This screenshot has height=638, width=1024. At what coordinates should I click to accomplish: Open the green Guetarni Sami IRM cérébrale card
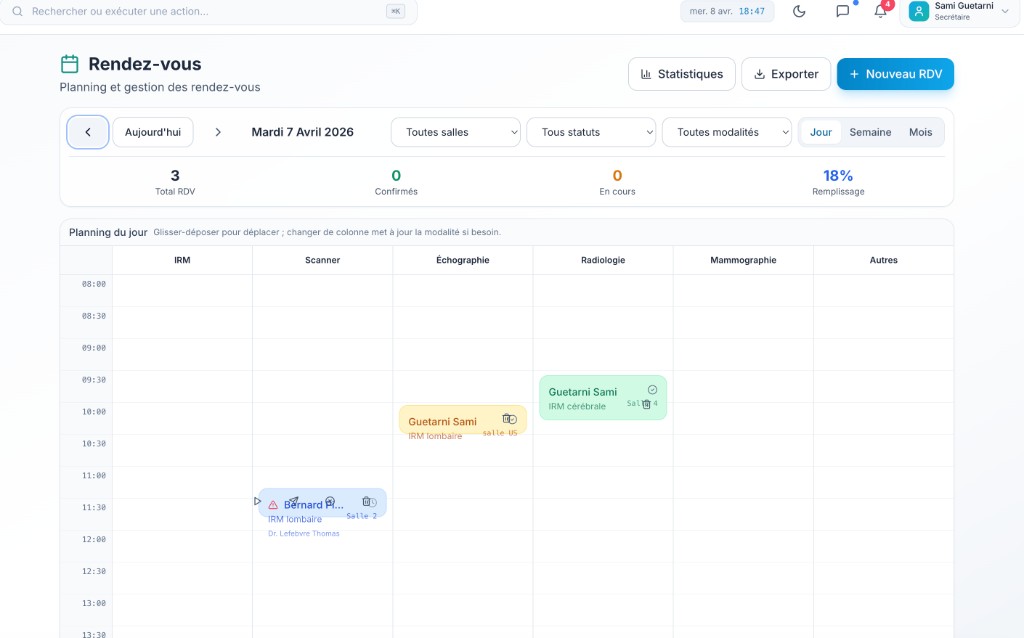point(603,398)
